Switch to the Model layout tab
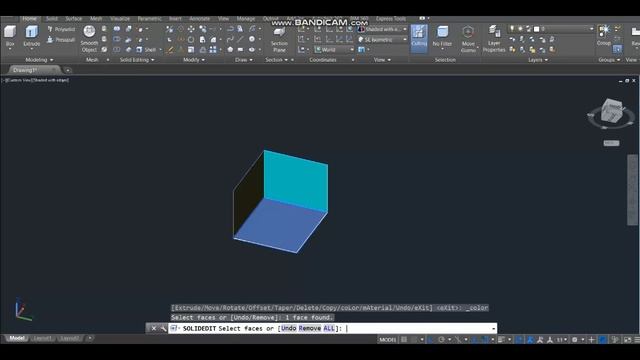640x360 pixels. pyautogui.click(x=17, y=338)
